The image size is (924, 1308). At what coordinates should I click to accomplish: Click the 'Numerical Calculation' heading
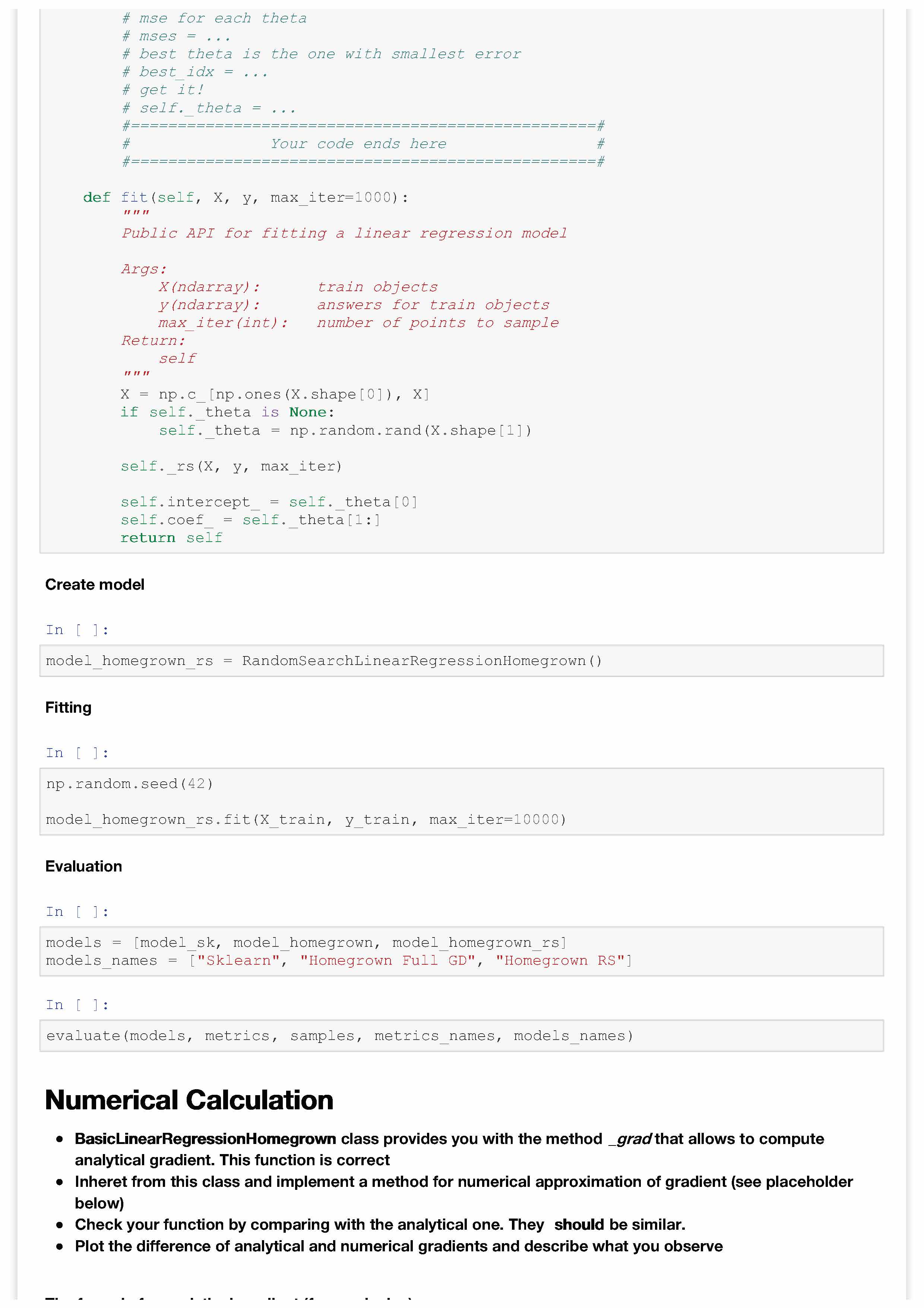pos(189,1100)
